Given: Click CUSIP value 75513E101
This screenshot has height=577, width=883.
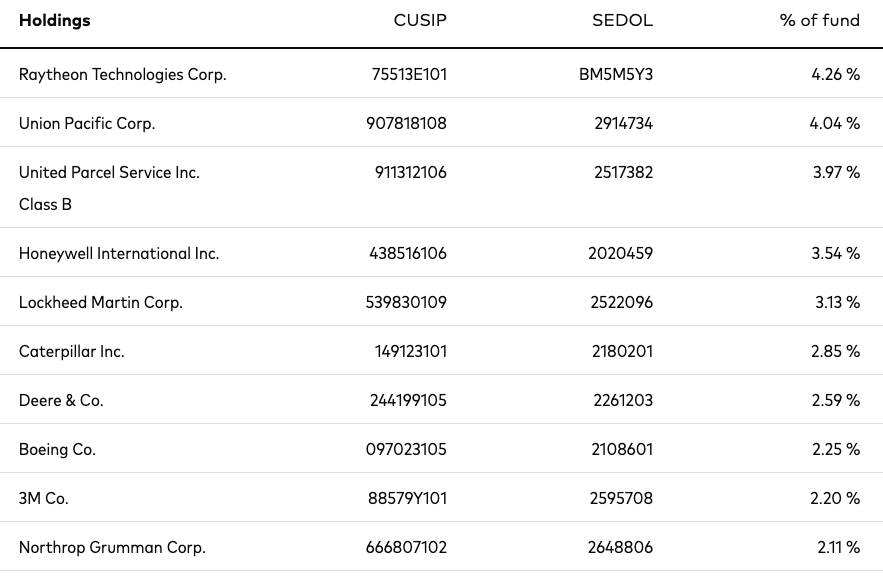Looking at the screenshot, I should (x=409, y=74).
